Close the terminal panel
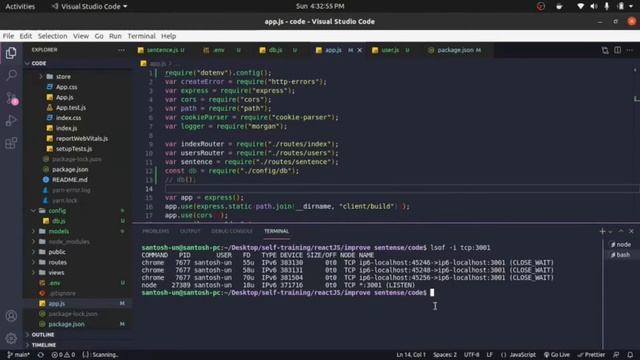The height and width of the screenshot is (360, 640). pyautogui.click(x=631, y=231)
